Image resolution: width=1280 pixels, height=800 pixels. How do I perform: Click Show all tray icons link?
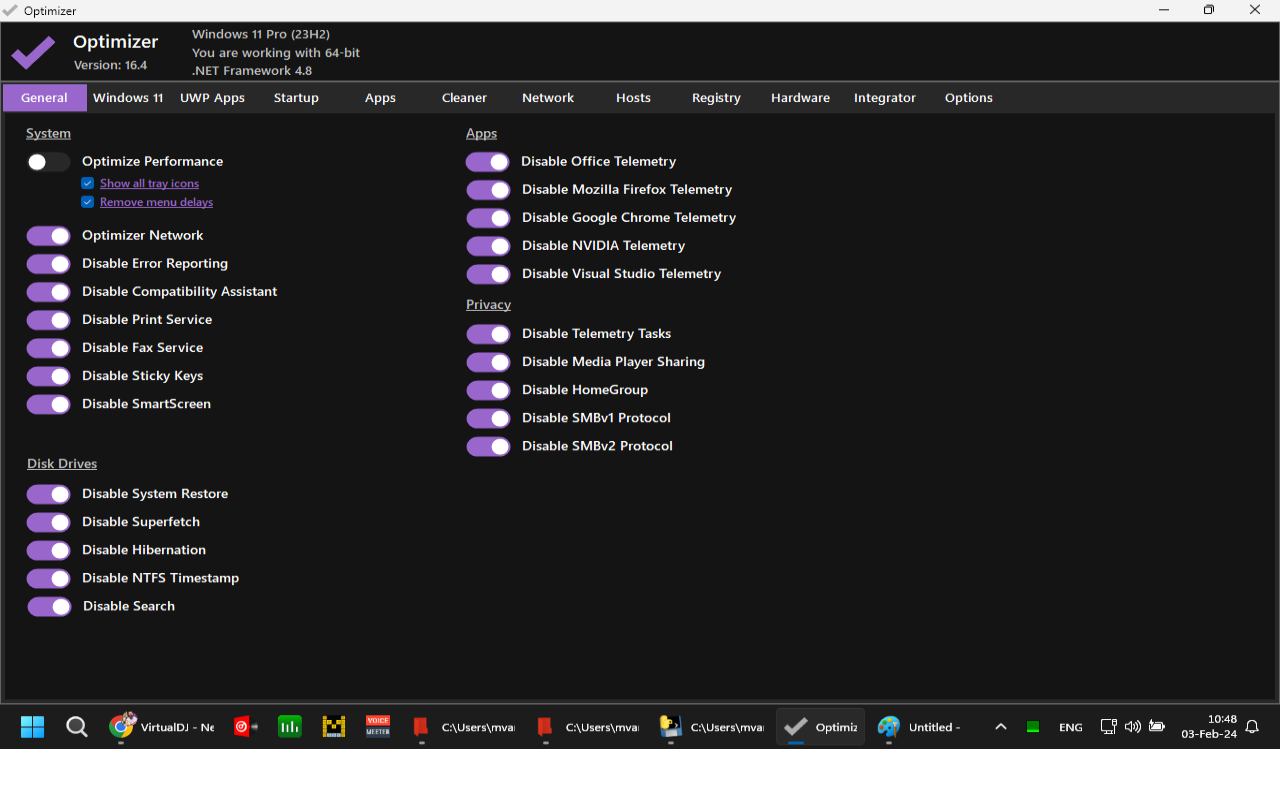coord(149,183)
